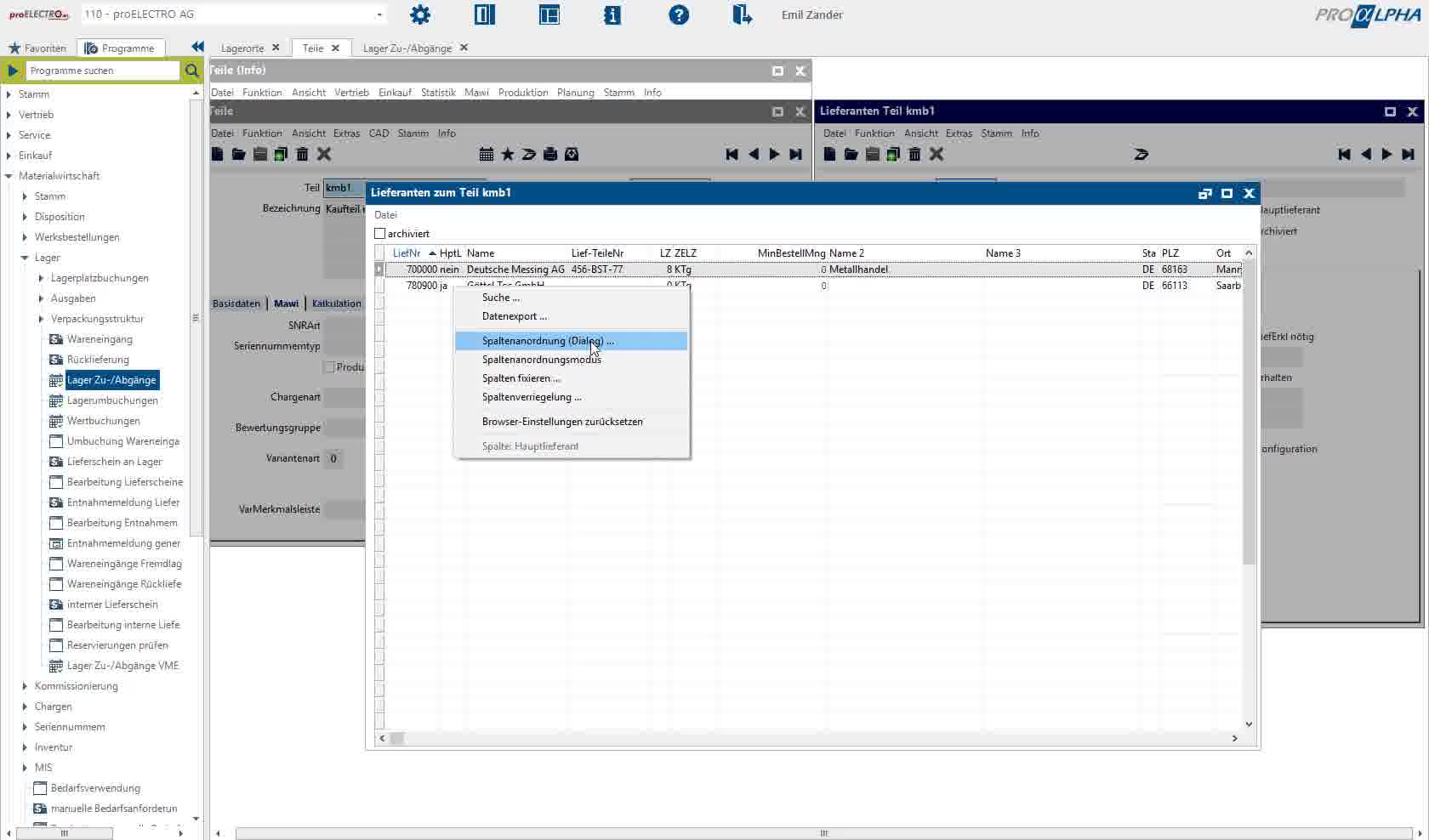Click the single-panel layout icon in top bar
Viewport: 1429px width, 840px height.
[485, 14]
